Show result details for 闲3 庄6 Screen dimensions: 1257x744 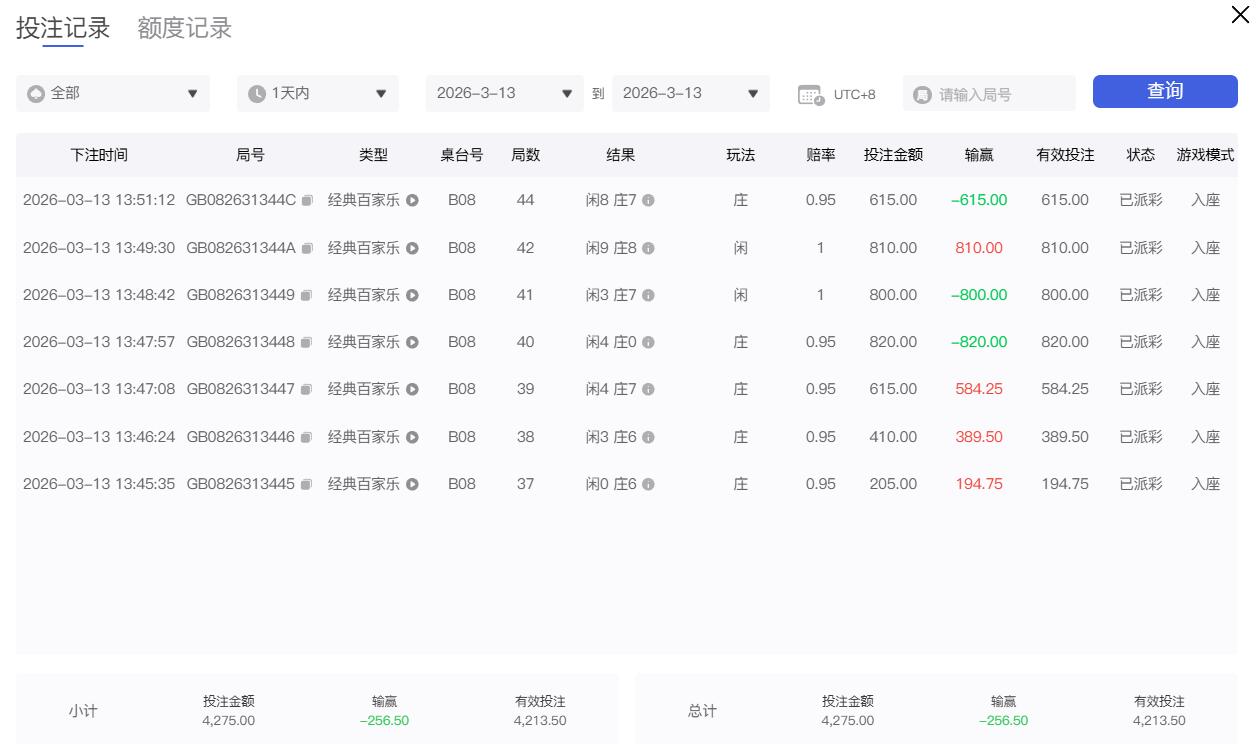pos(648,438)
